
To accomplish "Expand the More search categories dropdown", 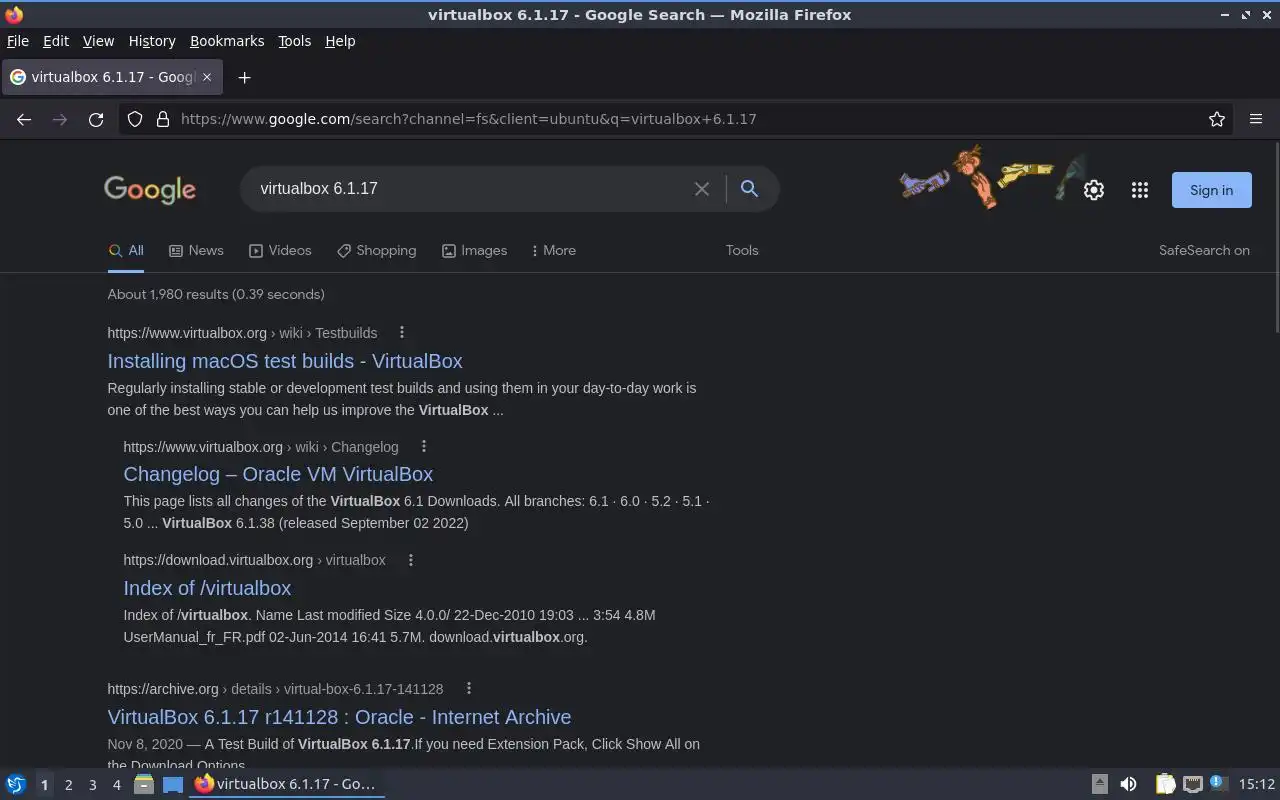I will 554,251.
